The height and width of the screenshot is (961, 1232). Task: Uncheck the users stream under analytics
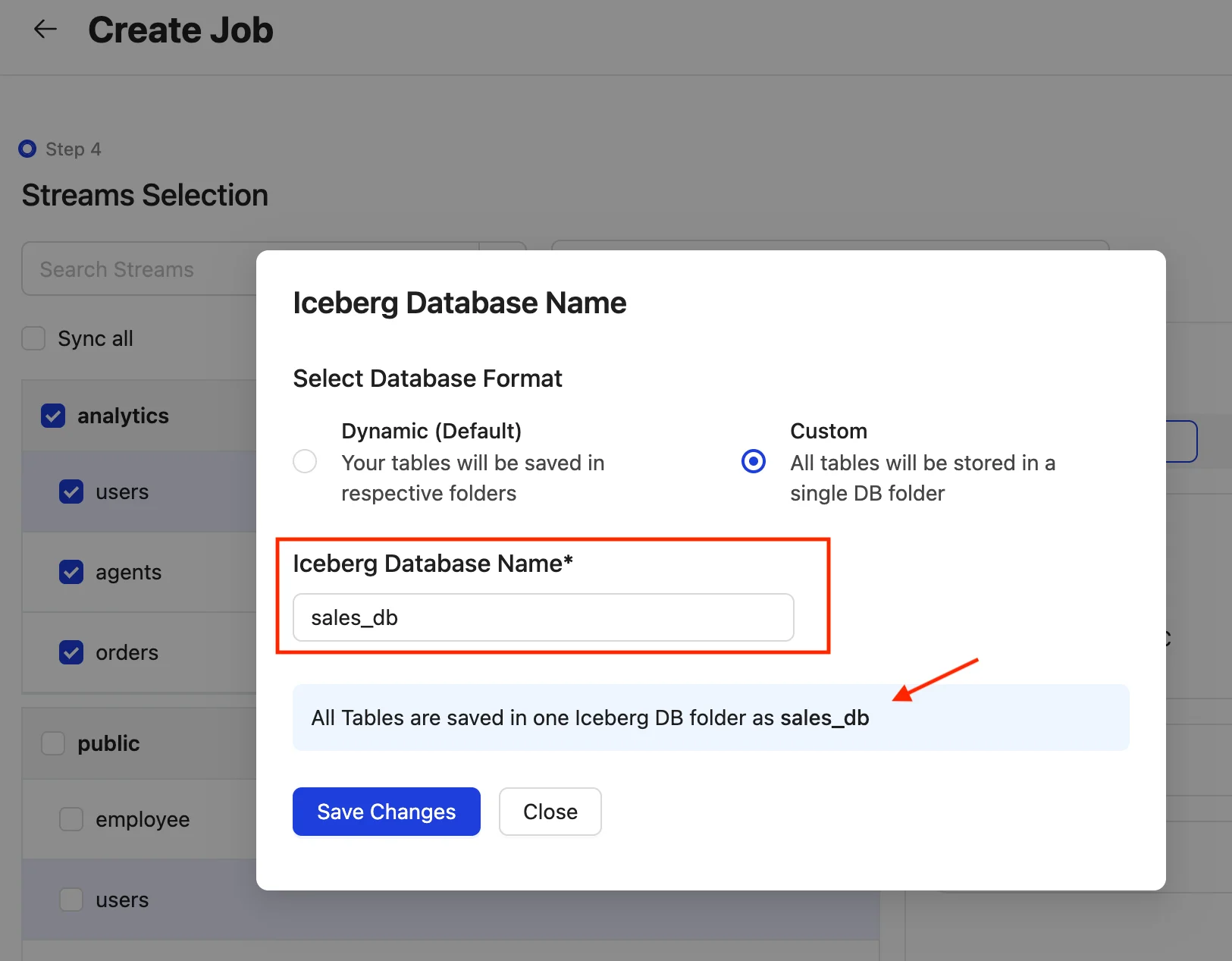tap(71, 491)
